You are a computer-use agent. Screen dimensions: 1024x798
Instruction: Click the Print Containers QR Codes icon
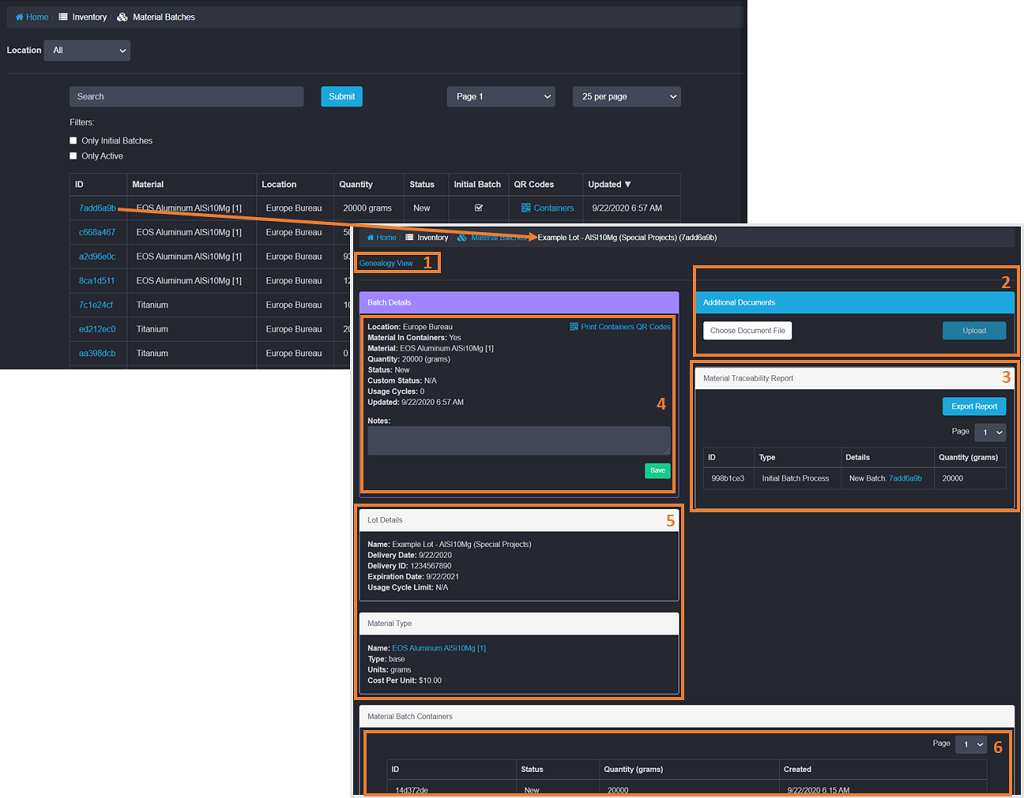click(x=574, y=327)
